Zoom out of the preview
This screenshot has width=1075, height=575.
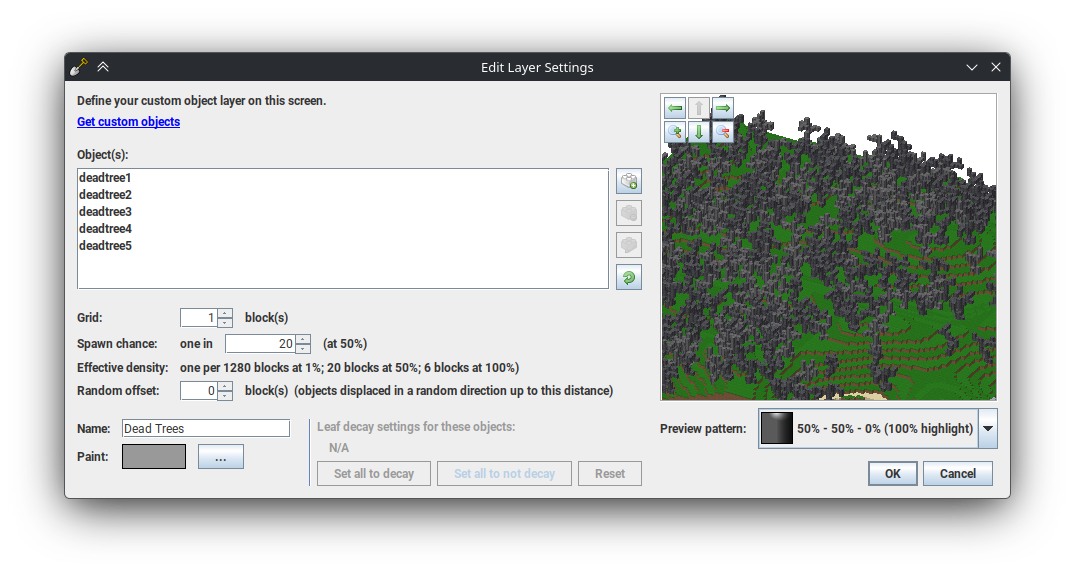click(722, 132)
